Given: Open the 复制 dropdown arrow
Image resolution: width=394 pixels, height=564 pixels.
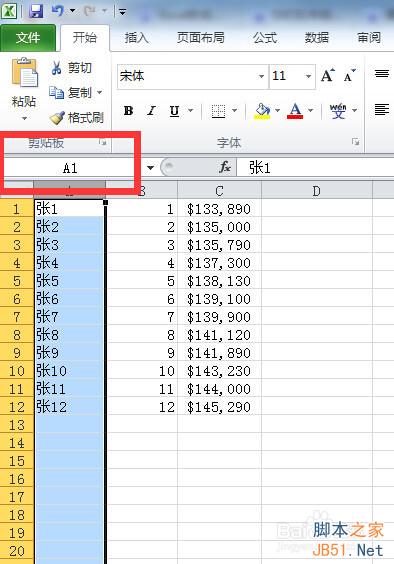Looking at the screenshot, I should click(99, 92).
